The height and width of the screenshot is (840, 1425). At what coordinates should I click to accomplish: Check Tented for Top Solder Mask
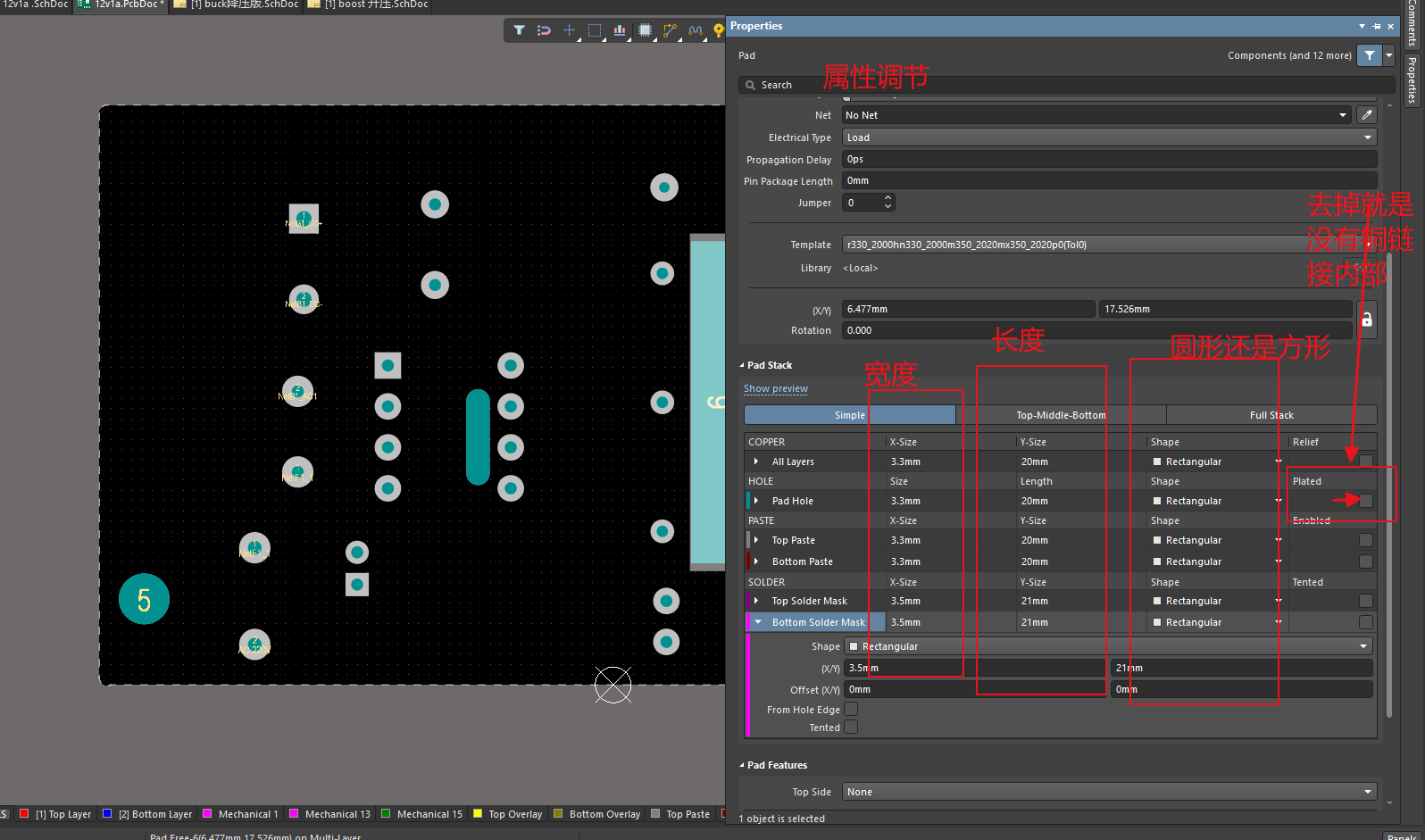[x=1365, y=601]
